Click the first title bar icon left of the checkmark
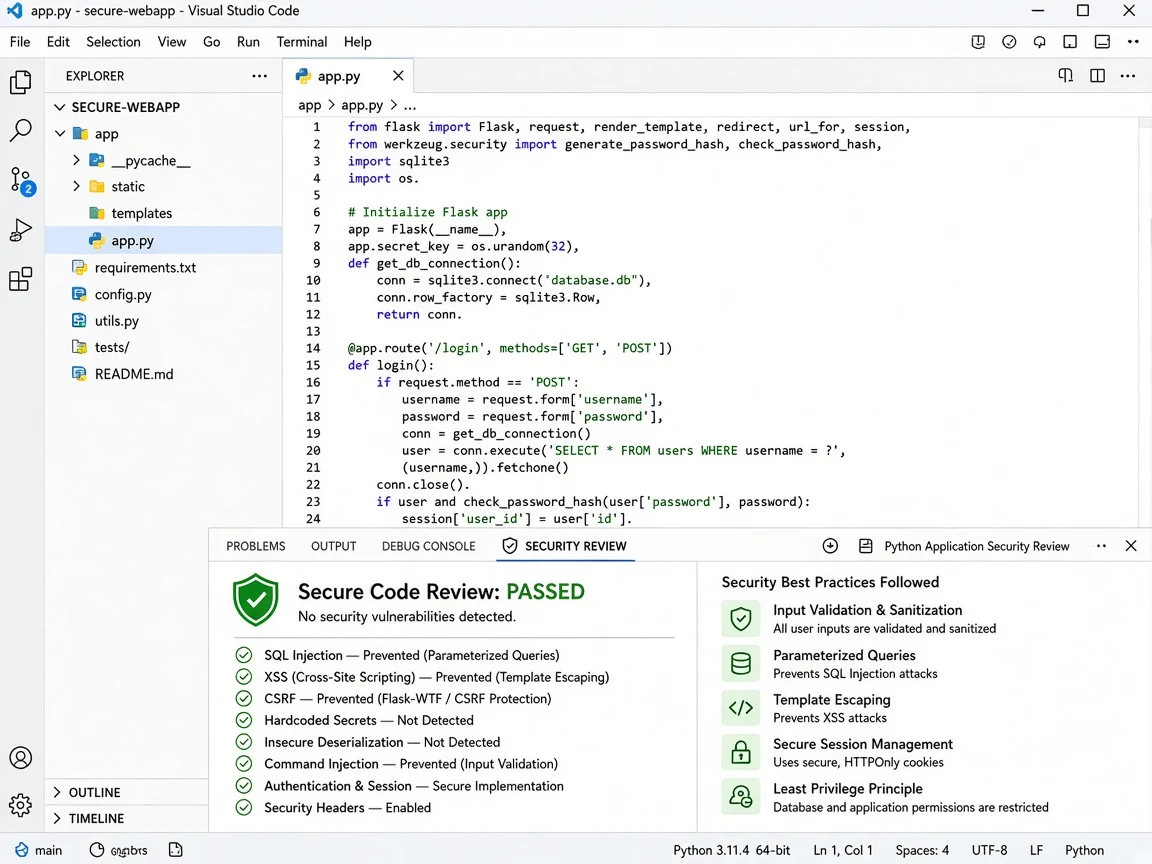Image resolution: width=1152 pixels, height=864 pixels. 978,42
